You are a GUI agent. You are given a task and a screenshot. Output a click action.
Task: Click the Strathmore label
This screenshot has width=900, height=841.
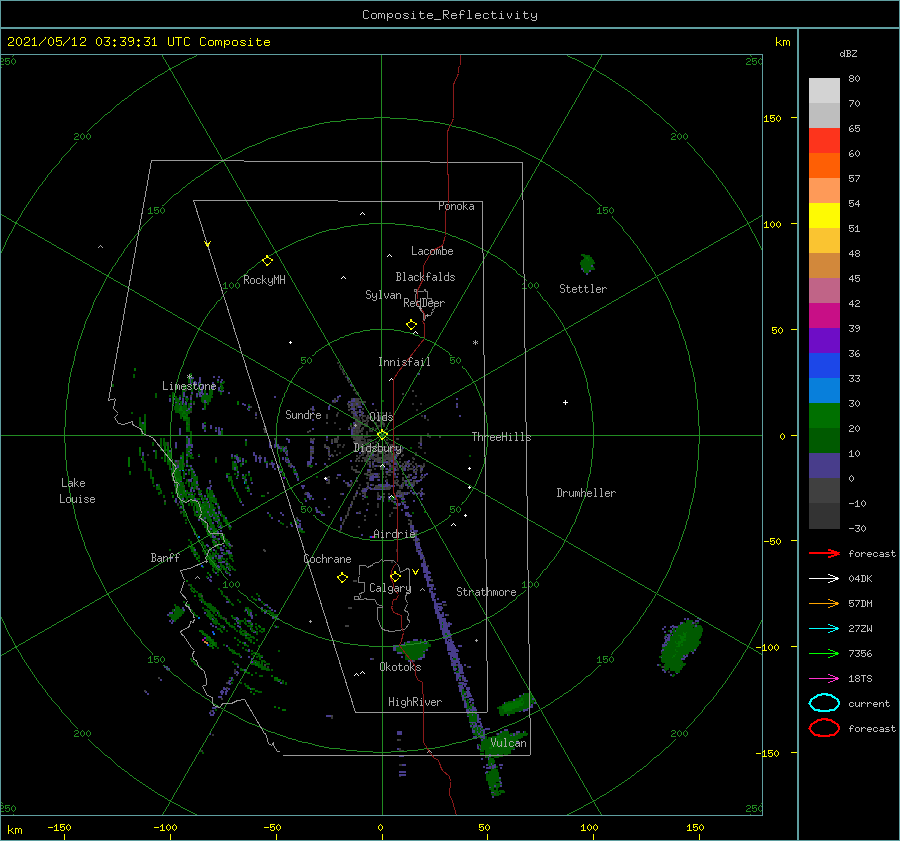(486, 592)
